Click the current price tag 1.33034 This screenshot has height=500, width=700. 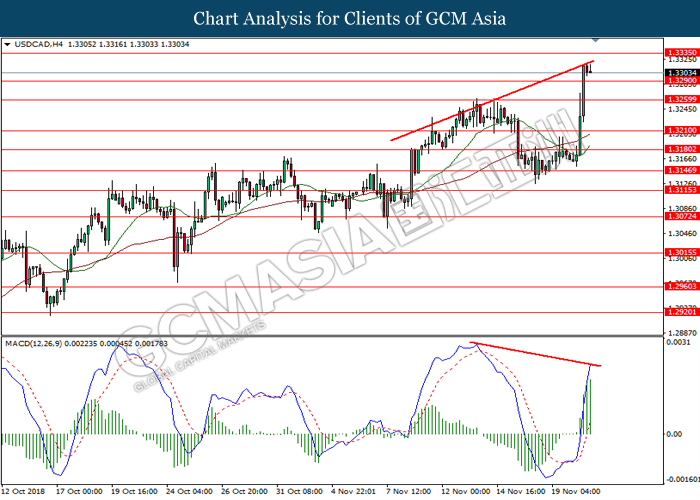point(682,73)
